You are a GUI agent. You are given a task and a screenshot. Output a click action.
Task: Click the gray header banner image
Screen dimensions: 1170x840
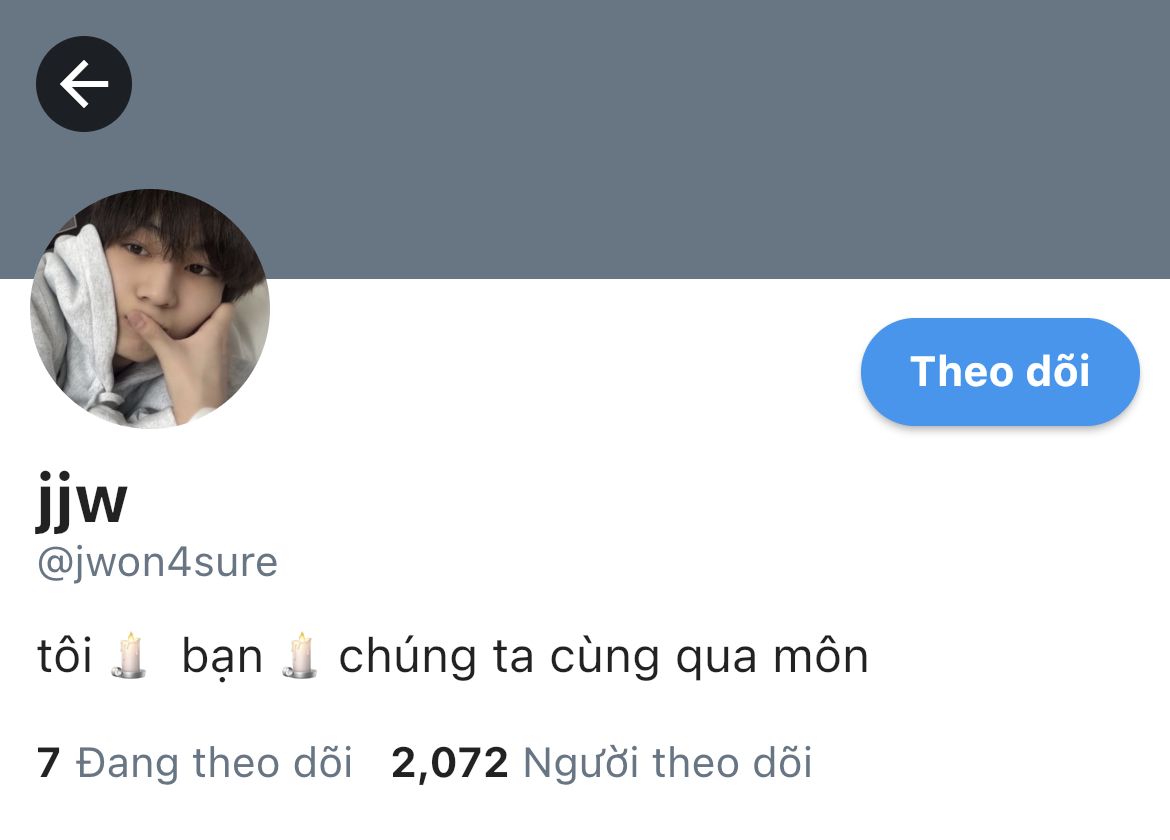point(585,140)
